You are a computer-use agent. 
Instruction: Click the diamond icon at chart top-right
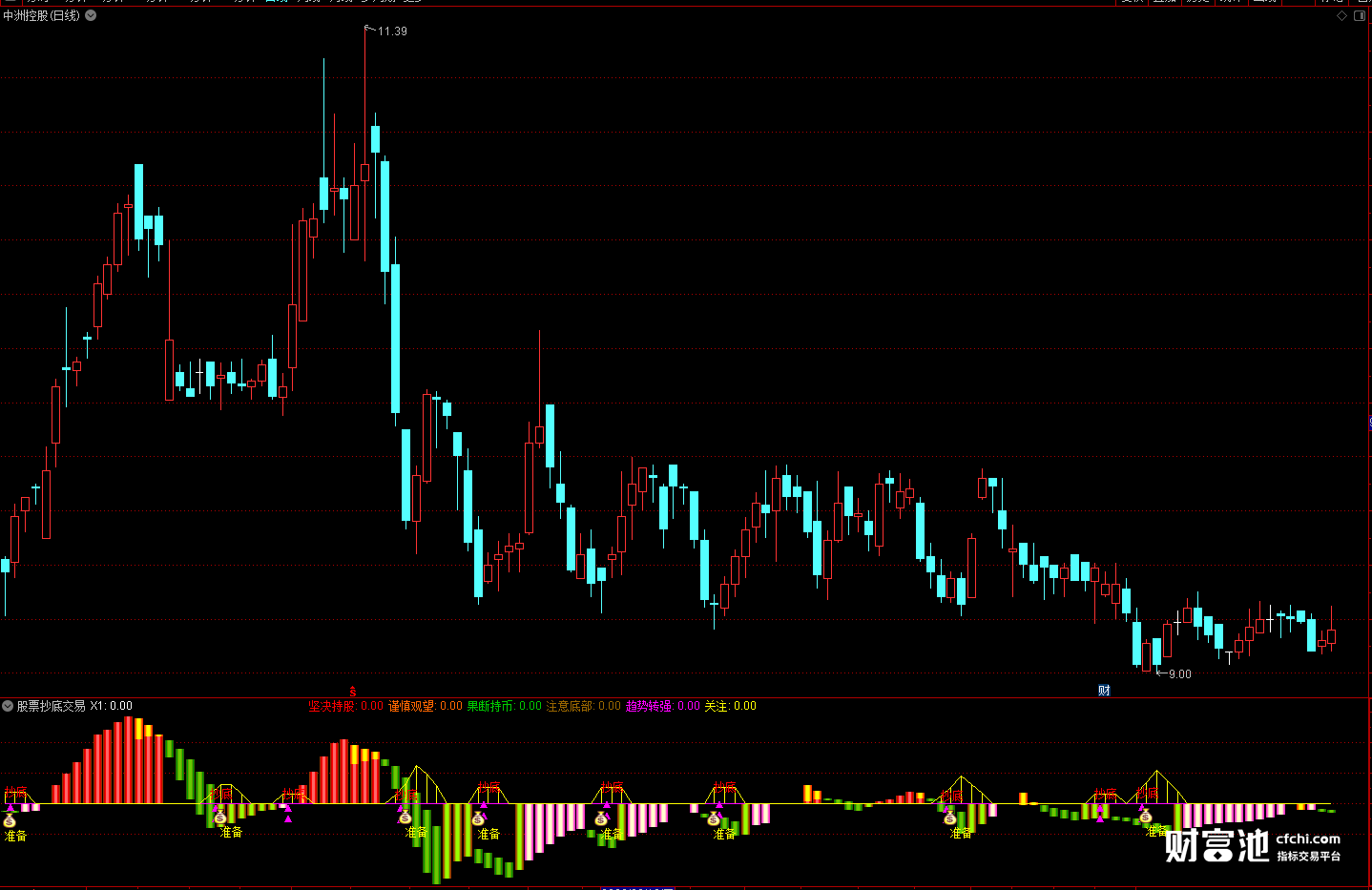click(1342, 15)
